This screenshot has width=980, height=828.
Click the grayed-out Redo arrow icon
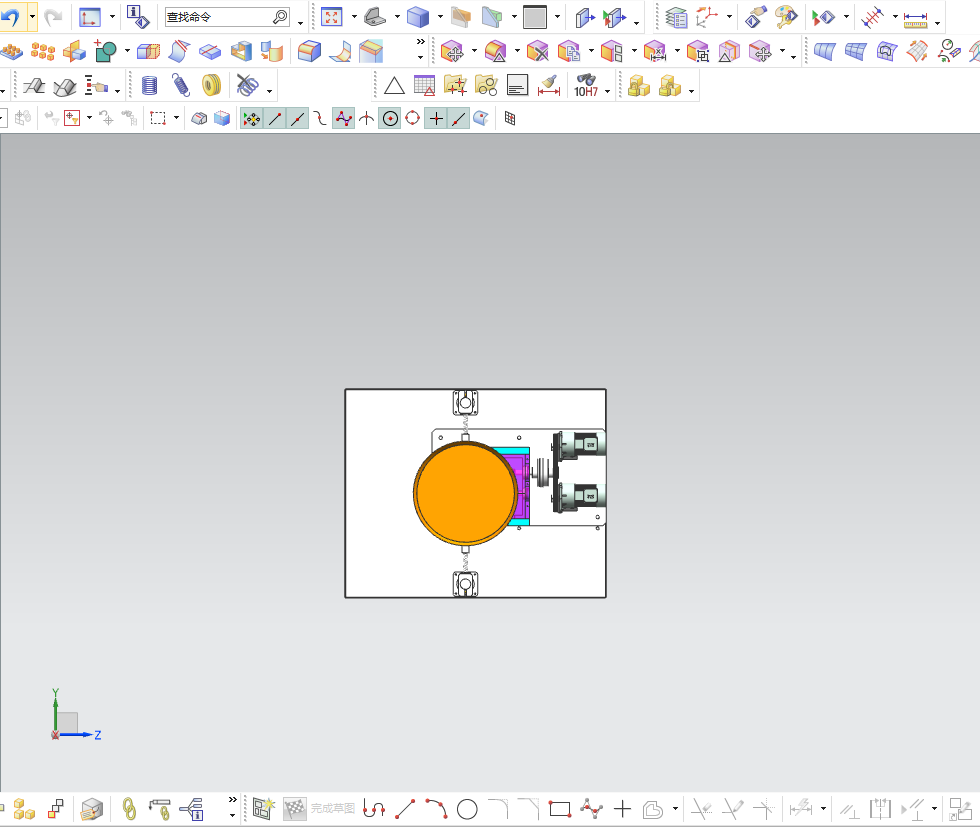tap(53, 17)
